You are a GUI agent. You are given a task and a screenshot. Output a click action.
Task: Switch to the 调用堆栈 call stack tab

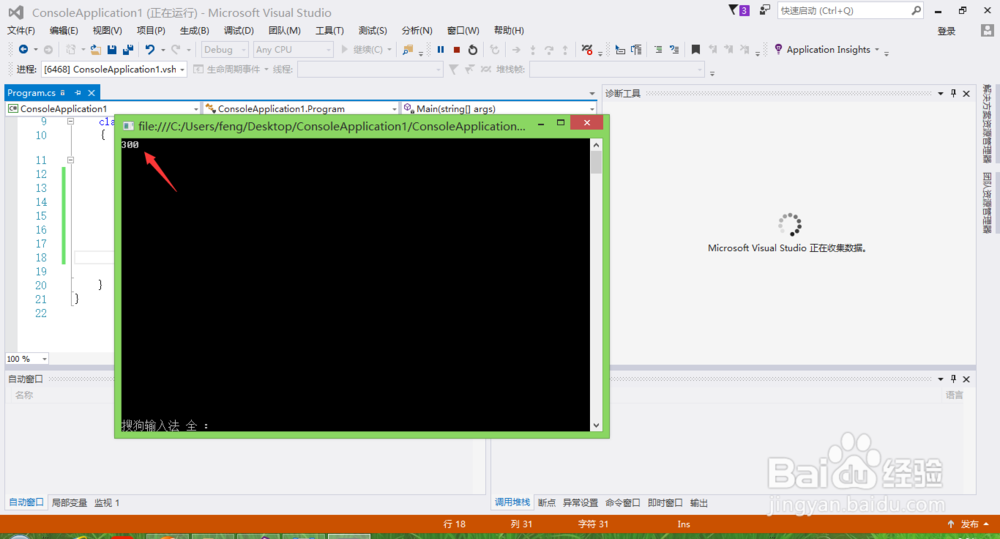pyautogui.click(x=513, y=503)
